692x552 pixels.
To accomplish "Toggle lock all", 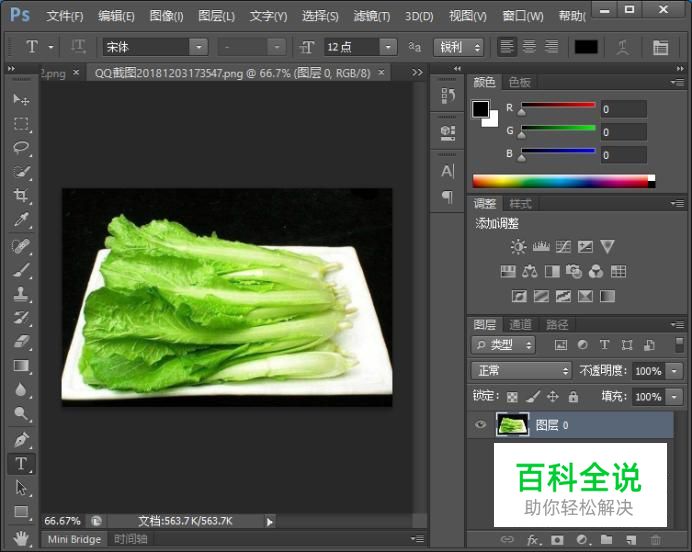I will (x=573, y=397).
